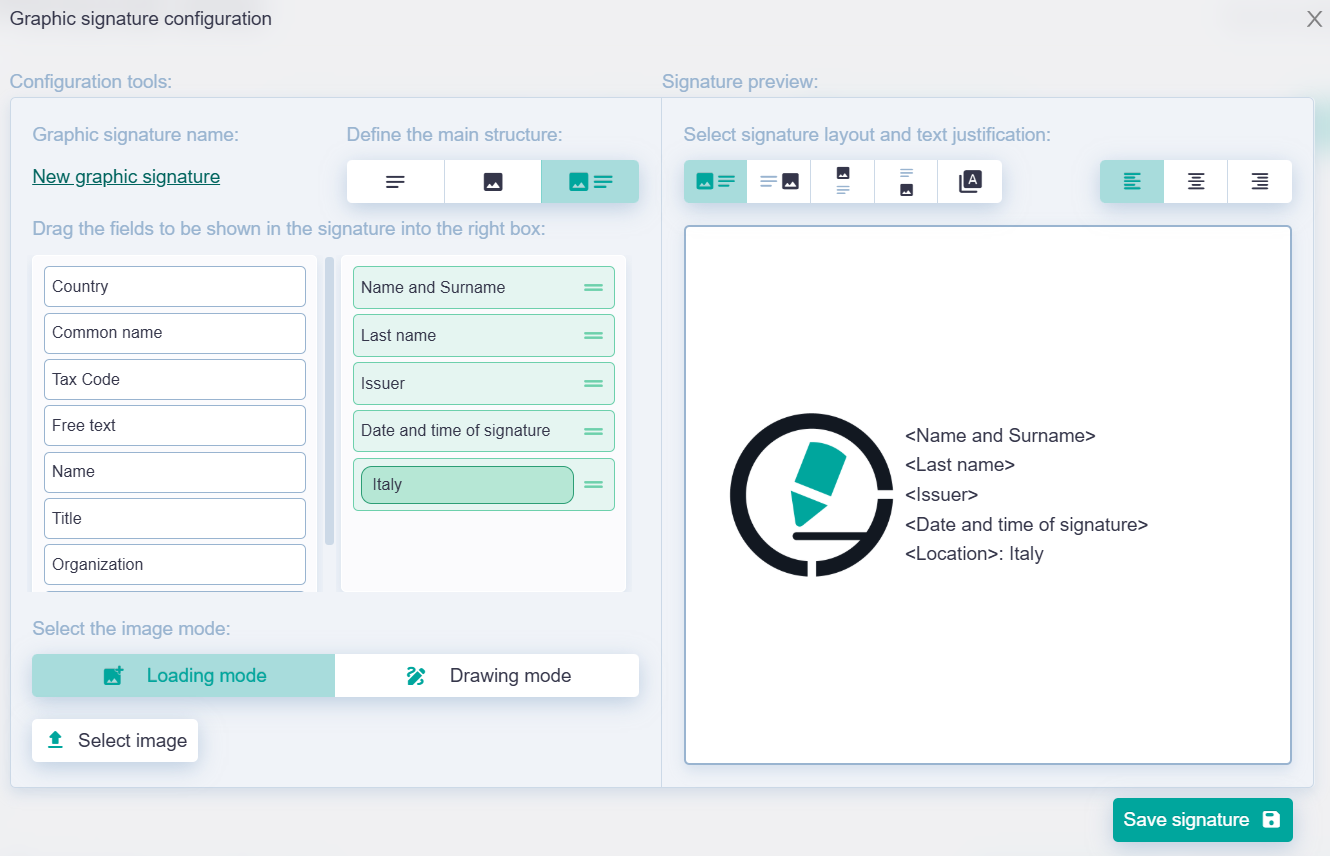The image size is (1330, 856).
Task: Switch to Loading mode
Action: (x=184, y=676)
